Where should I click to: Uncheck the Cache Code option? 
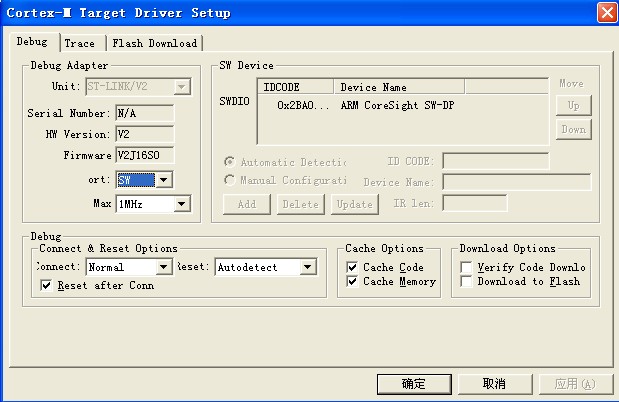pyautogui.click(x=352, y=267)
